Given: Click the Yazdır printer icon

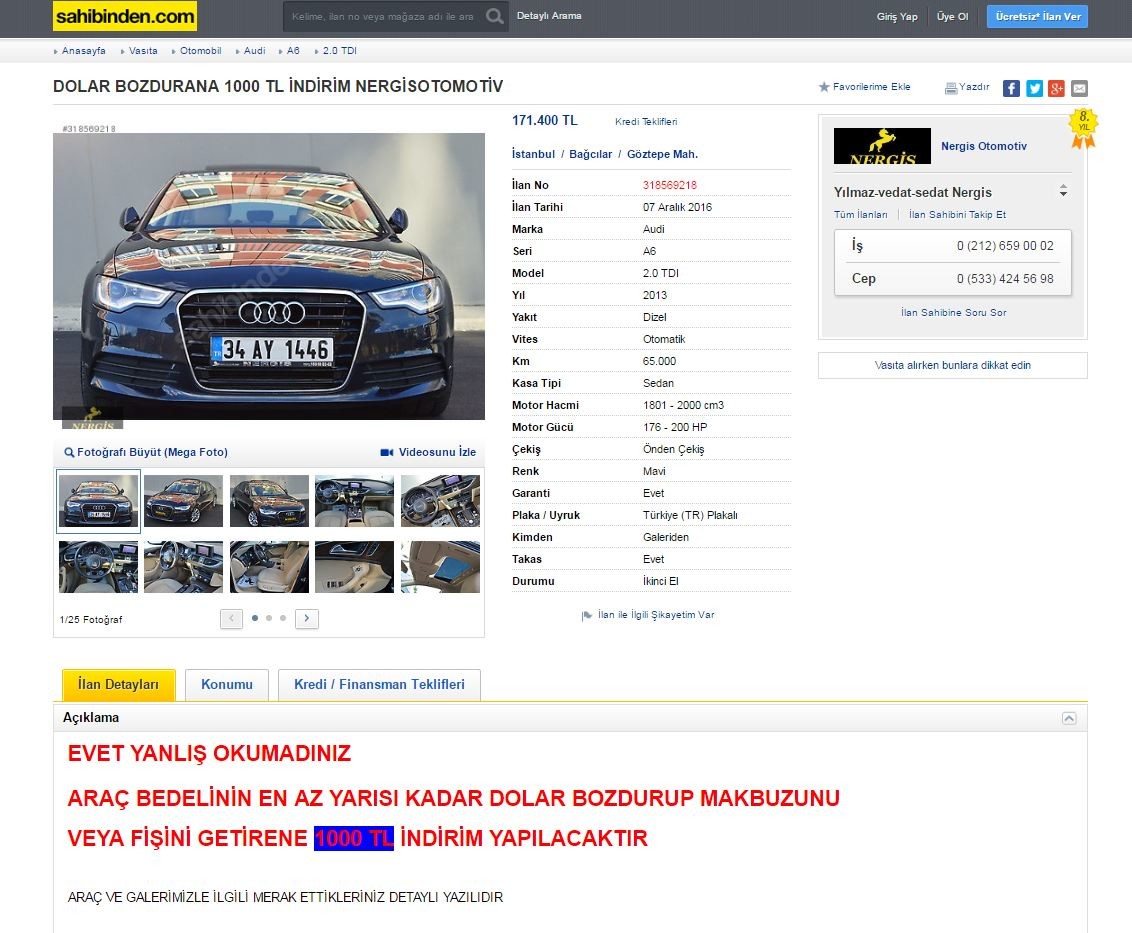Looking at the screenshot, I should 951,88.
